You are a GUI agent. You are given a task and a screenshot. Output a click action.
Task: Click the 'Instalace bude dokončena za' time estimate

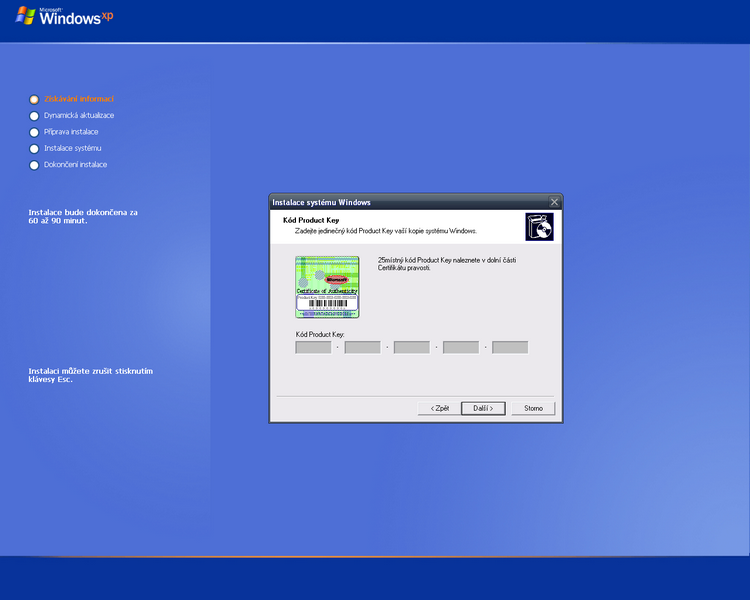[x=83, y=216]
